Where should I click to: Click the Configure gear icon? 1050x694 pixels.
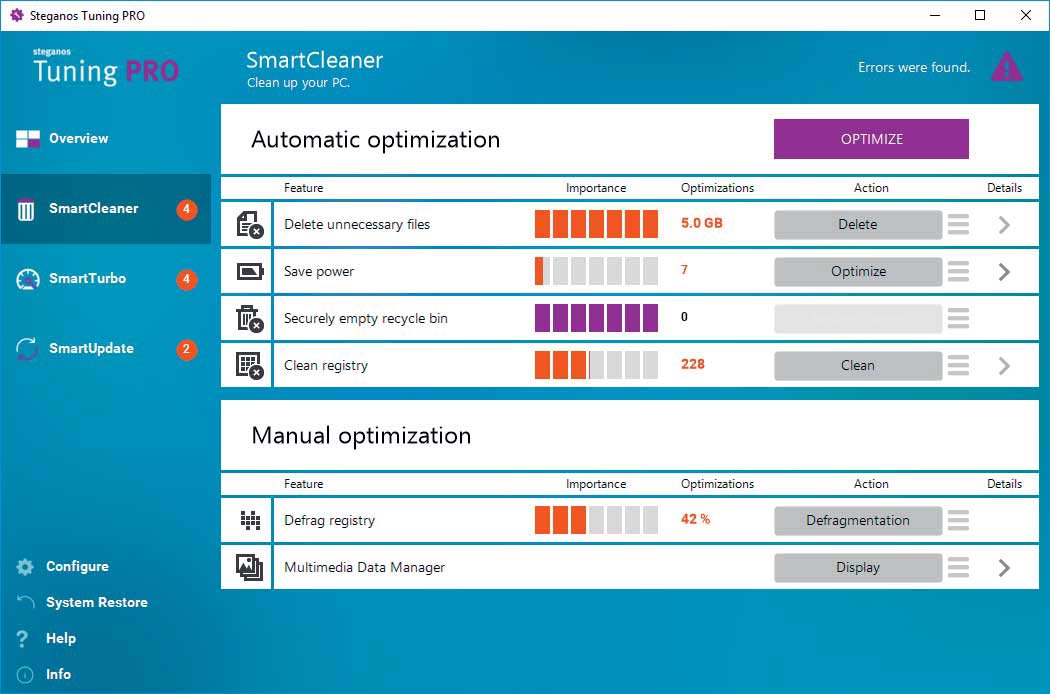(25, 567)
